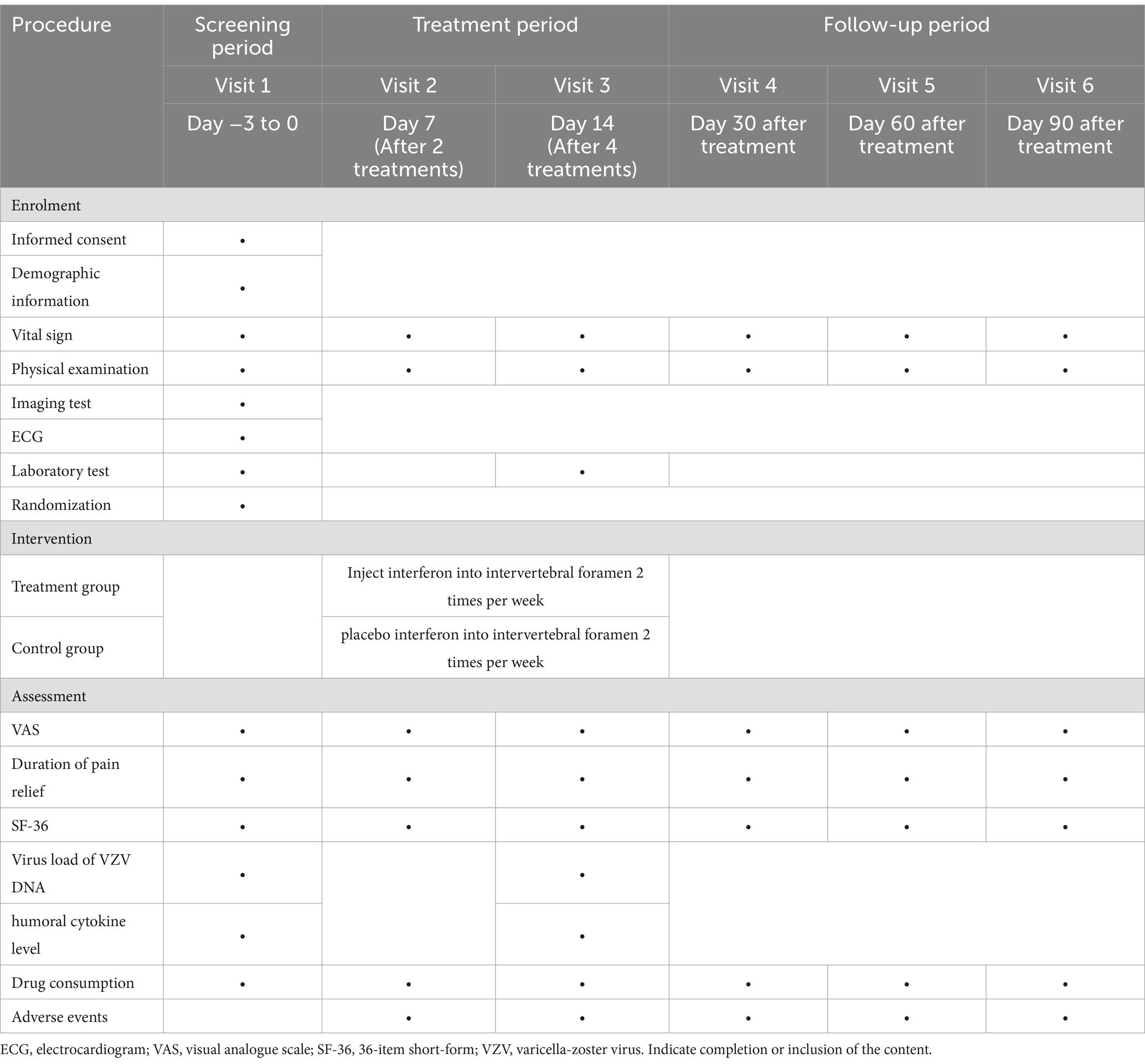Image resolution: width=1145 pixels, height=1064 pixels.
Task: Click the VAS row label
Action: (26, 730)
